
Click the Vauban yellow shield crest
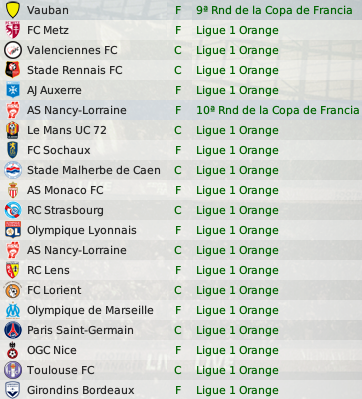(x=13, y=10)
